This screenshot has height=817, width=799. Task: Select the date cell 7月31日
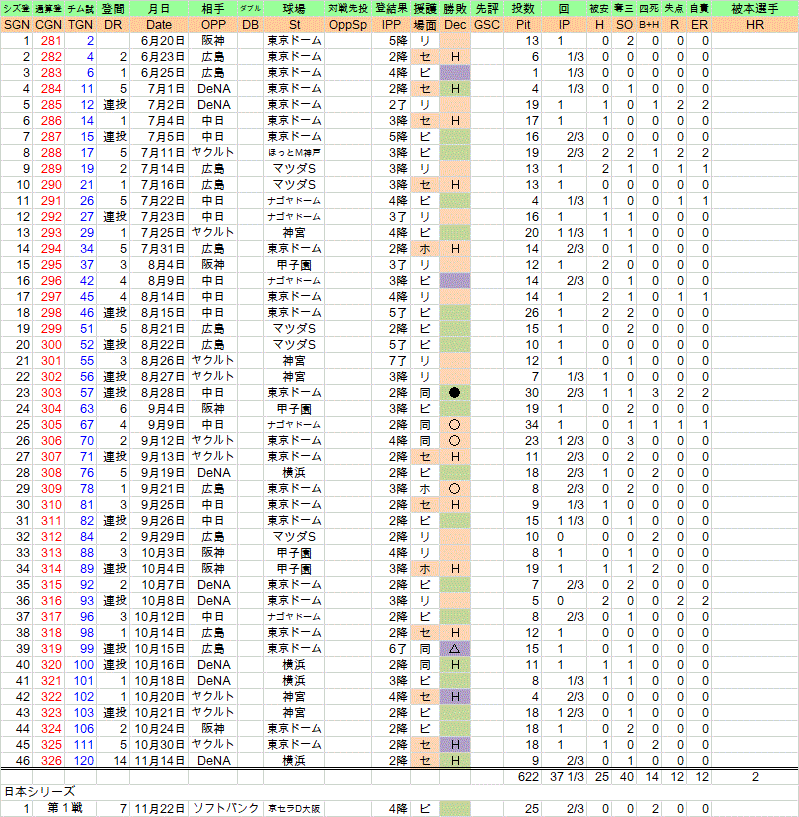pyautogui.click(x=163, y=249)
